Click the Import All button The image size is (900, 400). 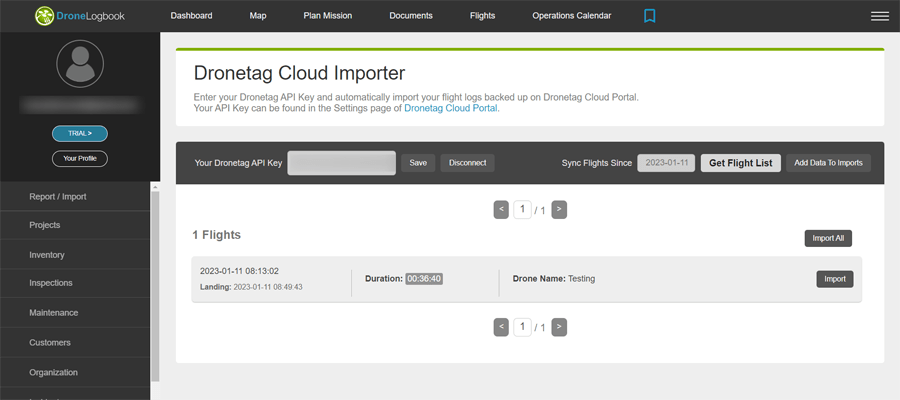828,238
